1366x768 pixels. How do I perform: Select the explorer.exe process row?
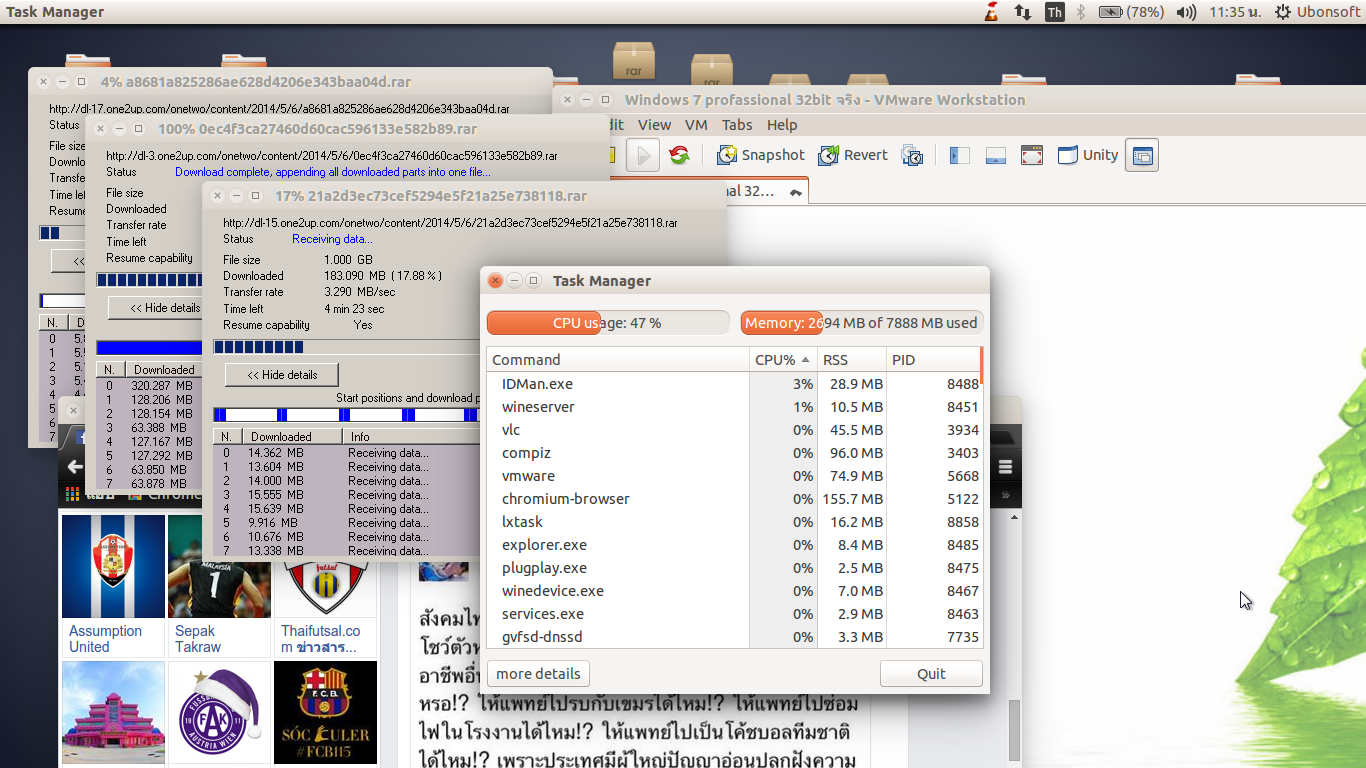point(734,545)
